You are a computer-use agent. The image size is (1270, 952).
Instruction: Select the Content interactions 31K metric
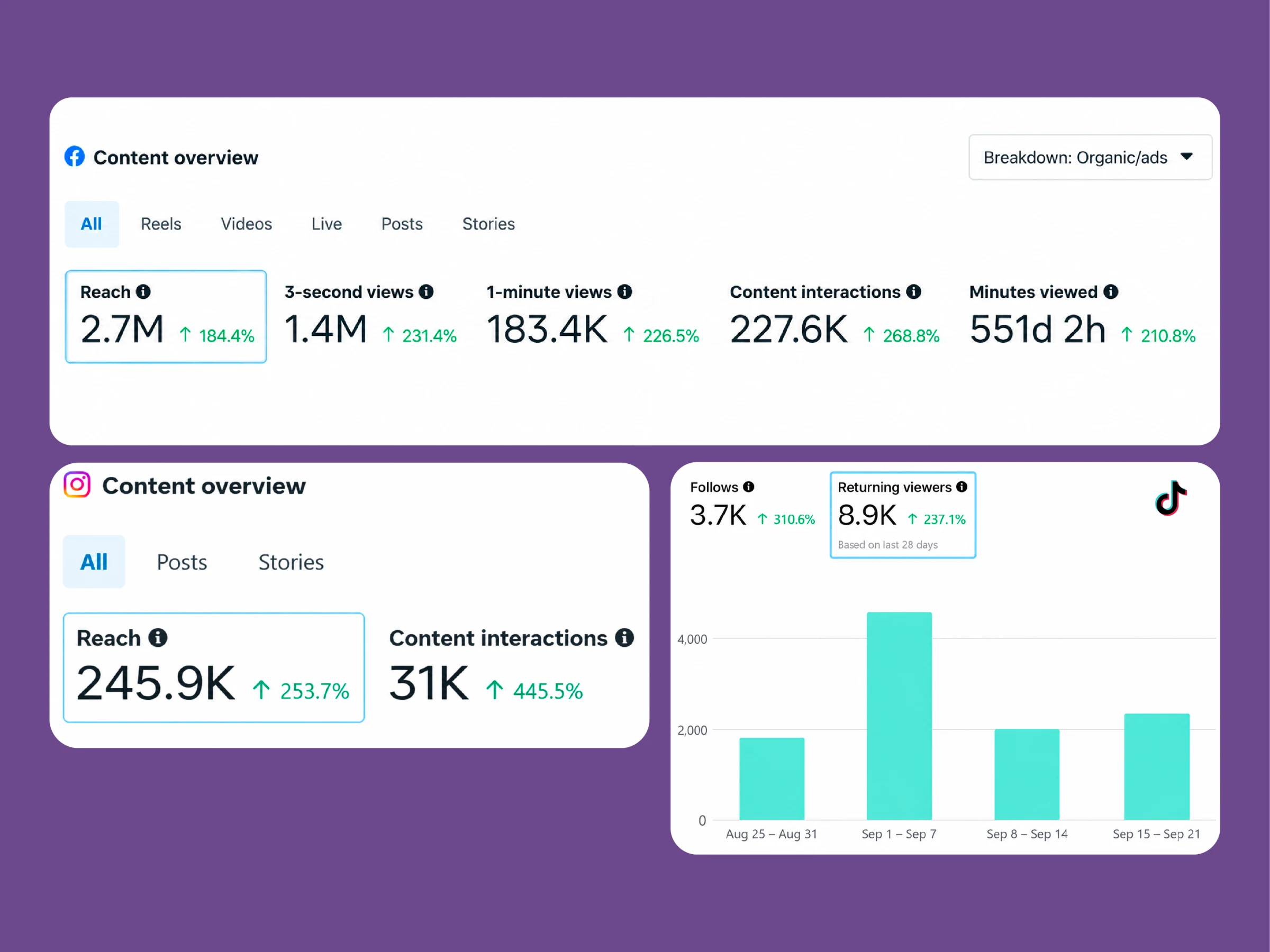pyautogui.click(x=512, y=666)
